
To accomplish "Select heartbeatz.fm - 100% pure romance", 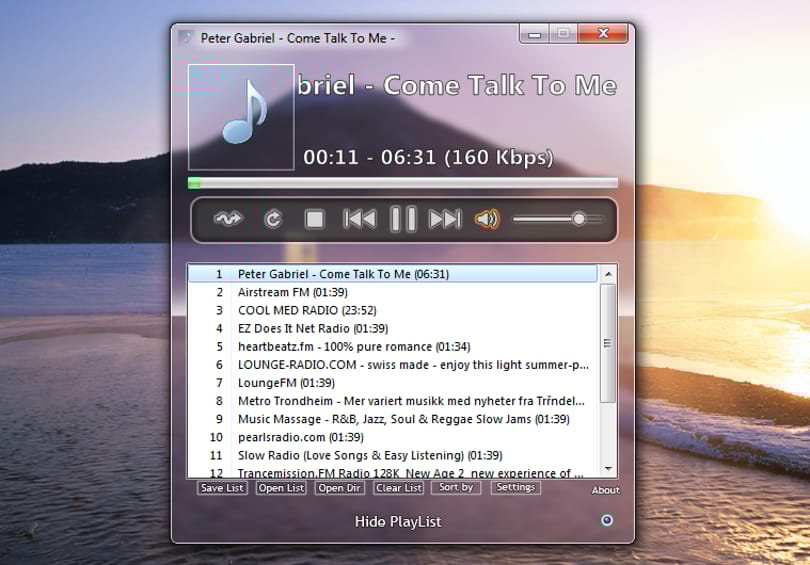I will point(393,347).
